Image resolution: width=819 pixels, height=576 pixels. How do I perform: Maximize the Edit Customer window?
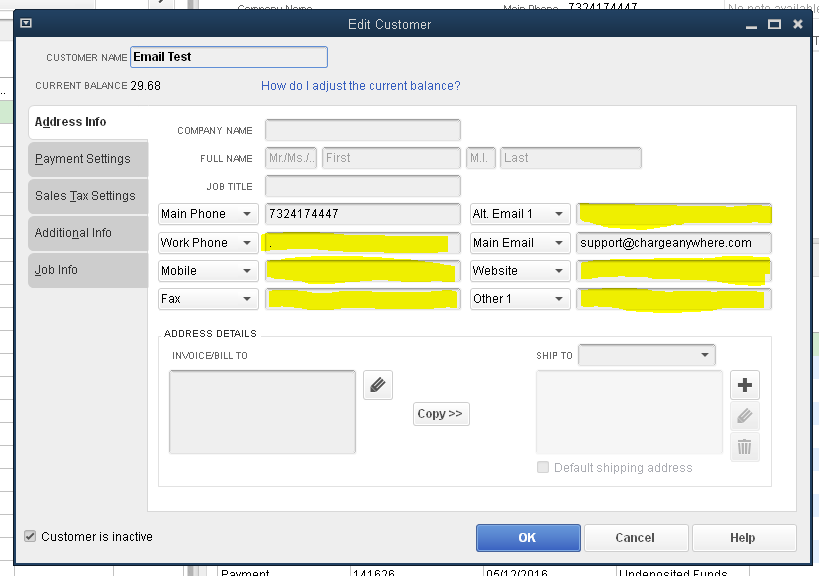pyautogui.click(x=774, y=24)
